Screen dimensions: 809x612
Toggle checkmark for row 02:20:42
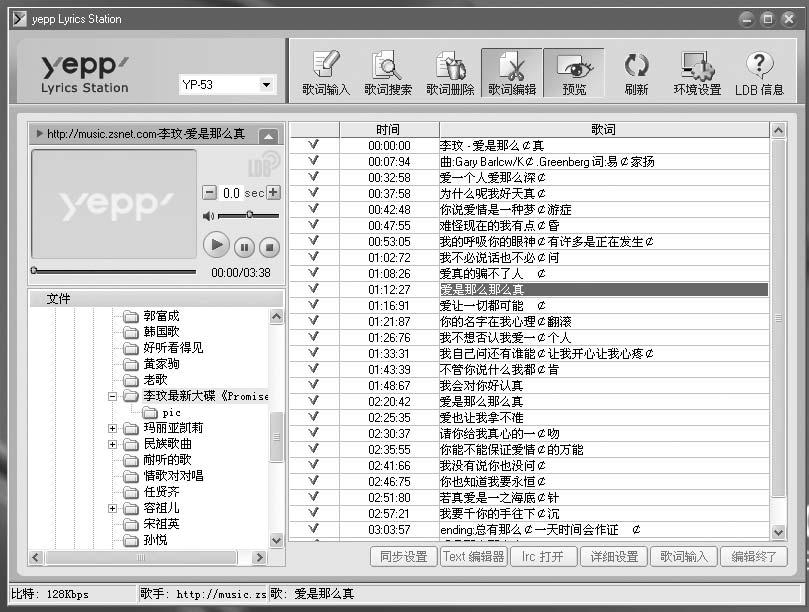tap(313, 401)
